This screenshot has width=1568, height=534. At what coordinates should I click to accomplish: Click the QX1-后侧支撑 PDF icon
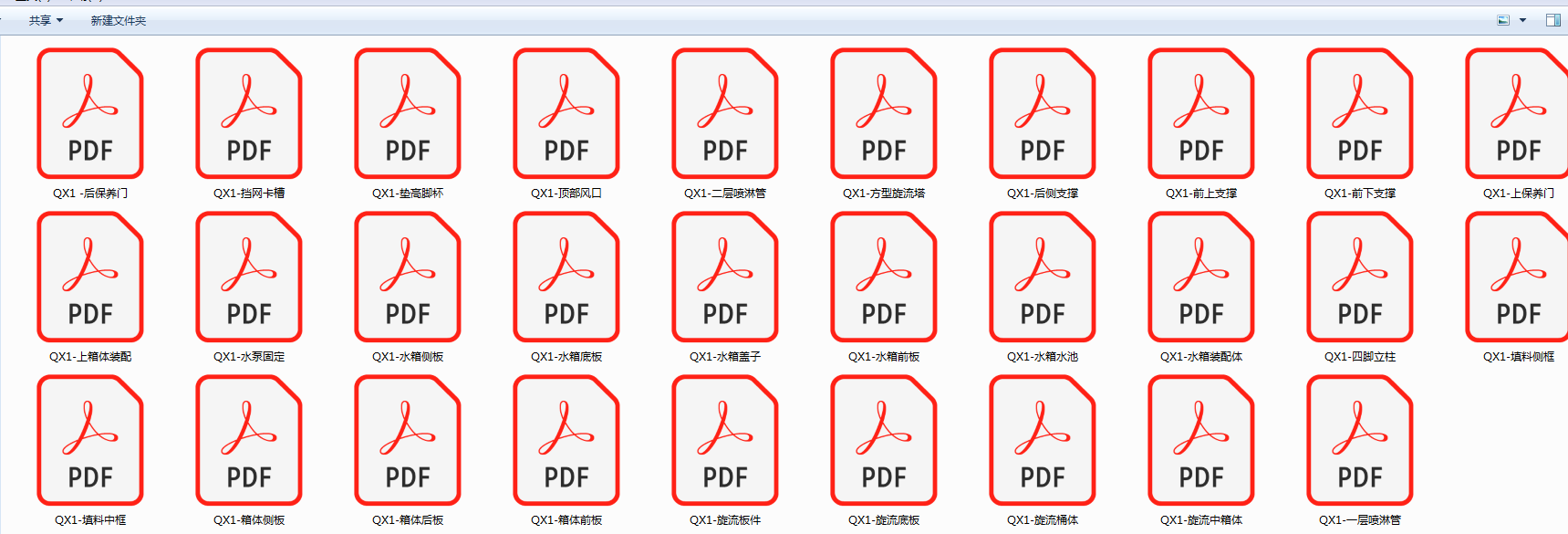[1043, 113]
